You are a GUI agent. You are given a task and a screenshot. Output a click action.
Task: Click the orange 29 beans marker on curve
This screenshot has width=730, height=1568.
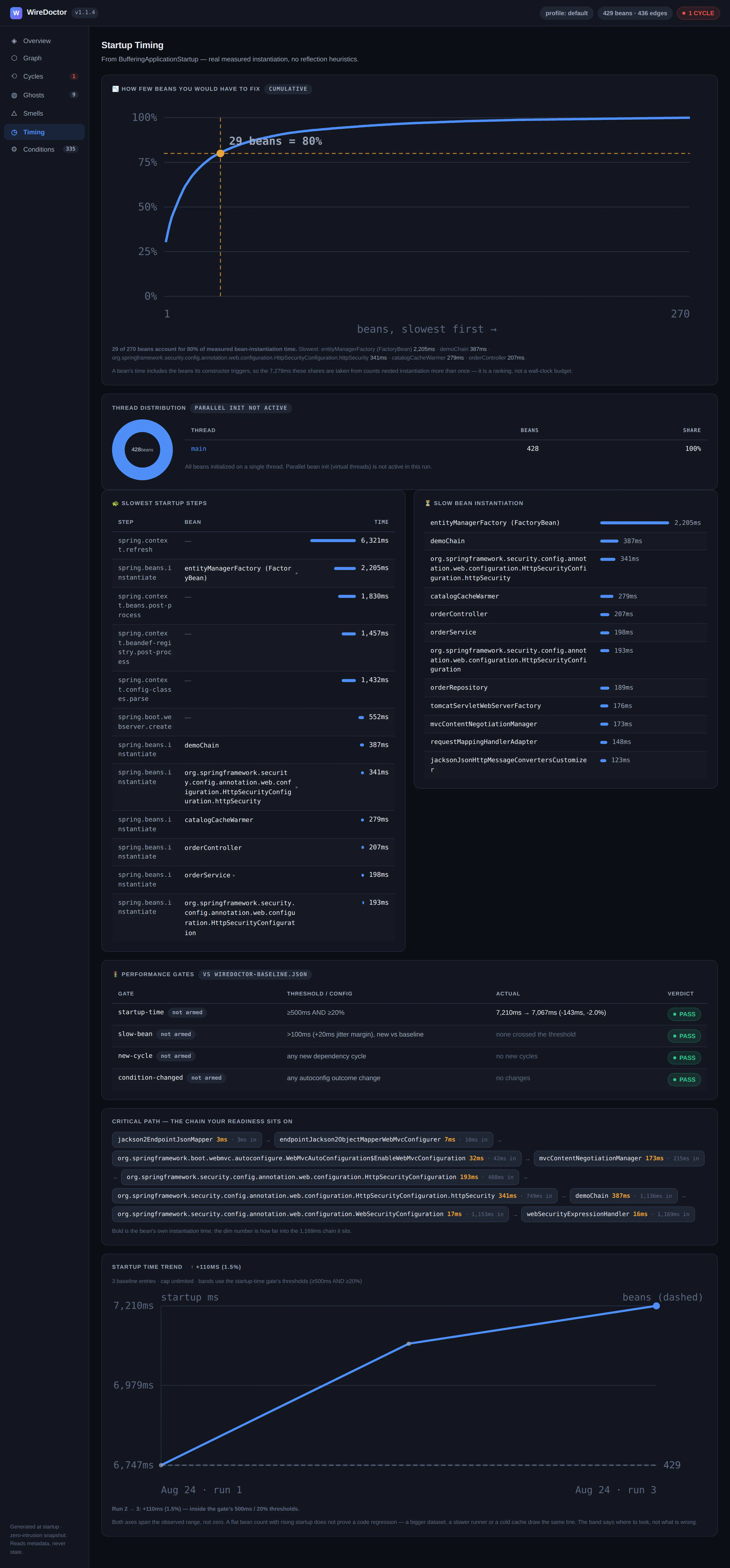point(220,153)
